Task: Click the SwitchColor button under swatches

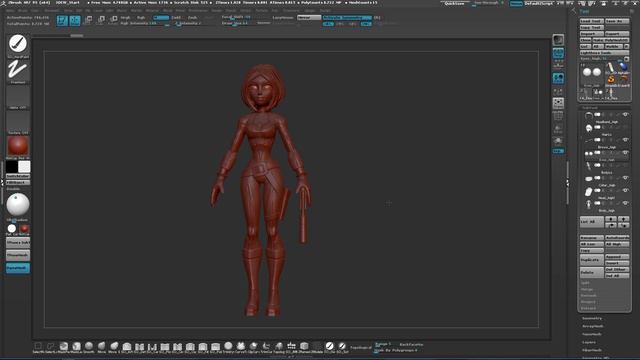Action: [18, 176]
